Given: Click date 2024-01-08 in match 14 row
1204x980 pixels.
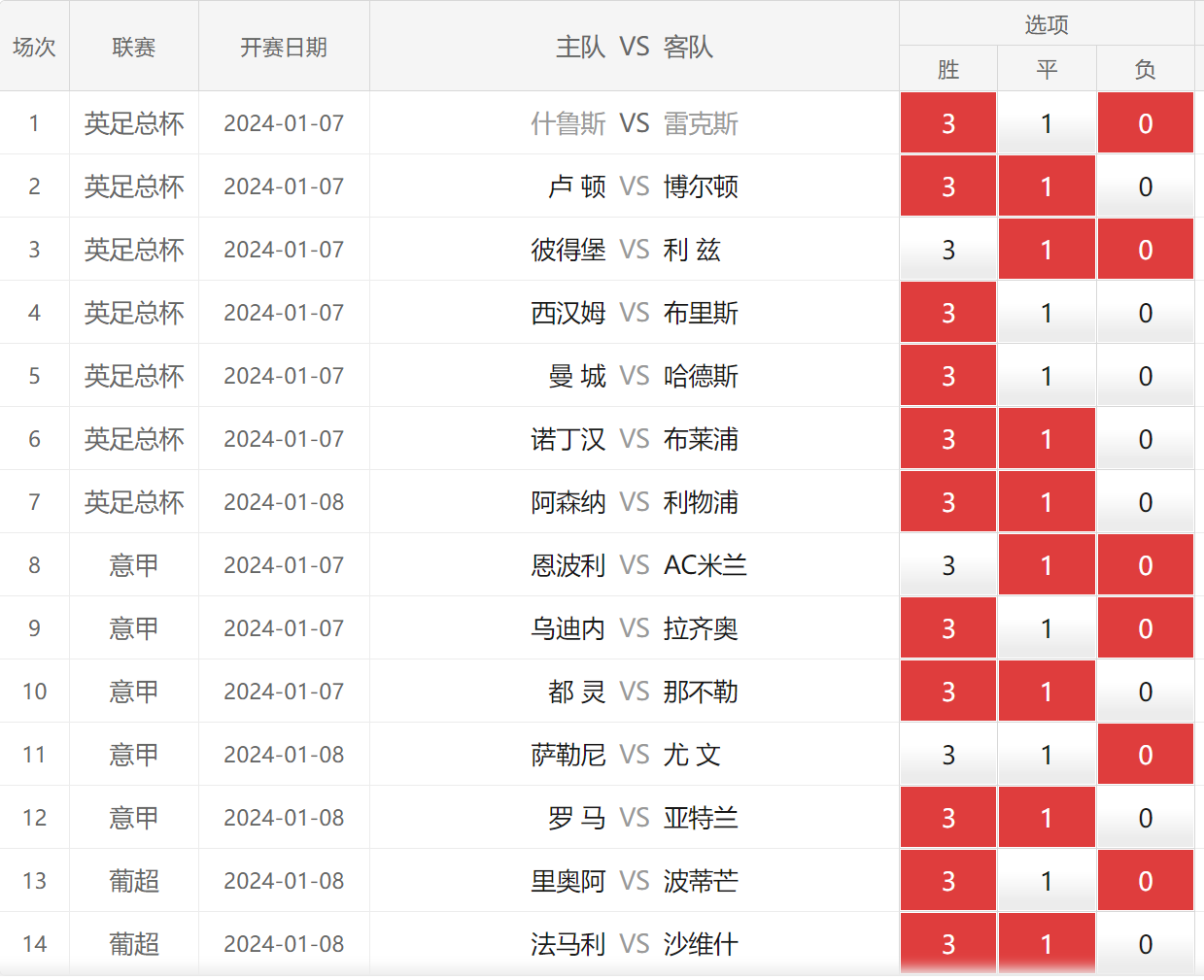Looking at the screenshot, I should click(284, 944).
